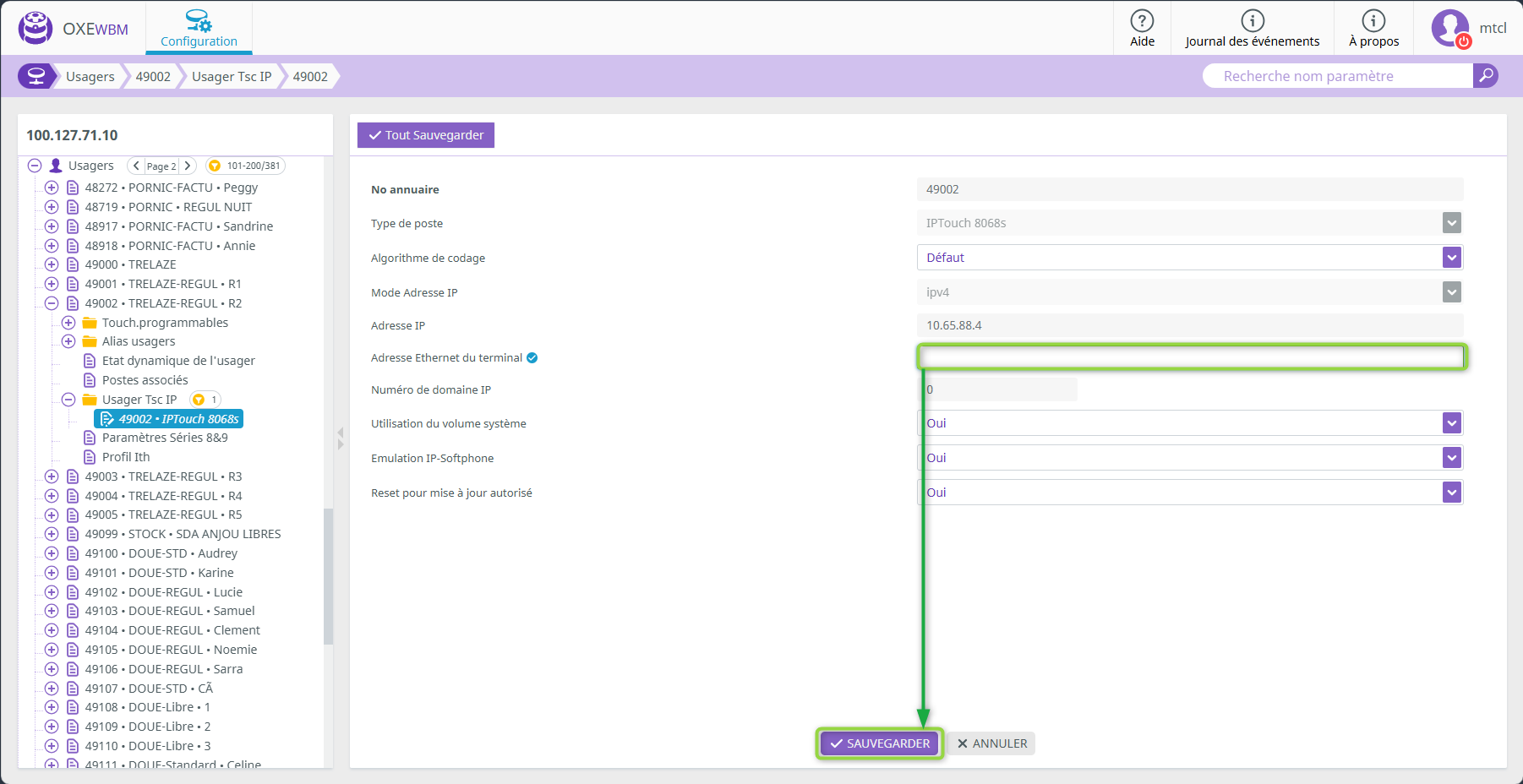
Task: Go to second 49002 breadcrumb
Action: (310, 76)
